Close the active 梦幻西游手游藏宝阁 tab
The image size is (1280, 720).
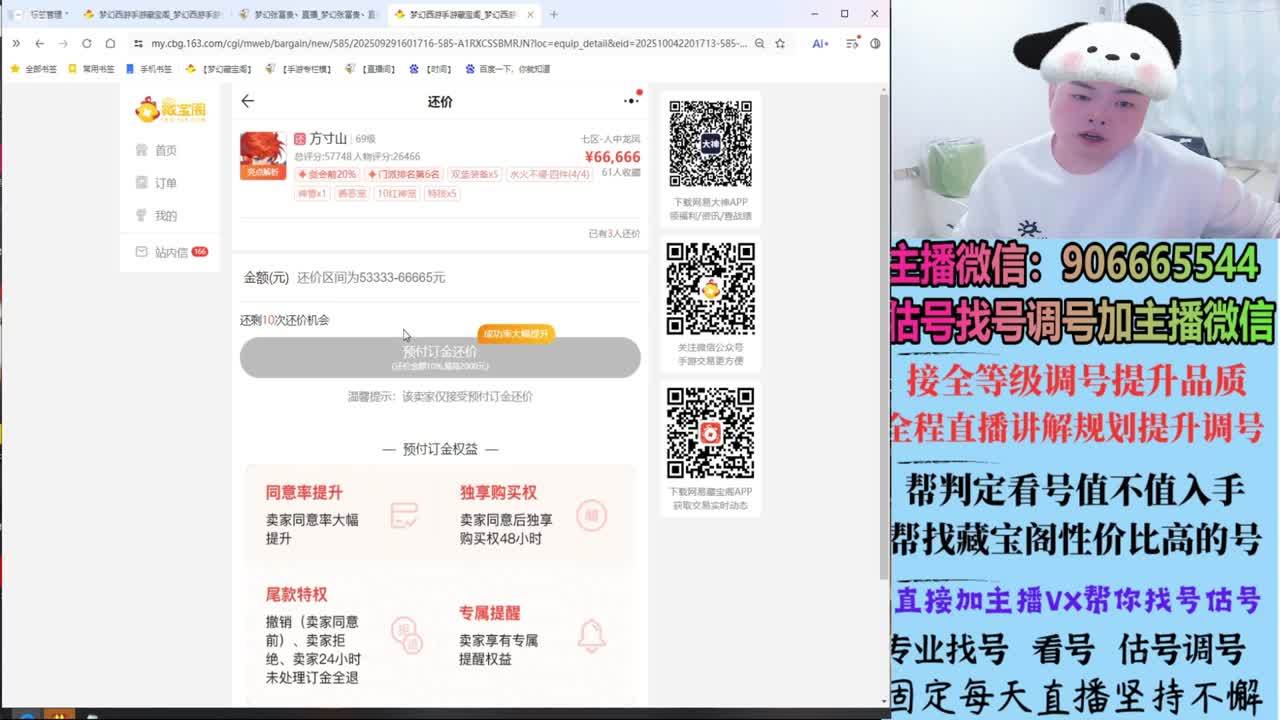tap(531, 14)
